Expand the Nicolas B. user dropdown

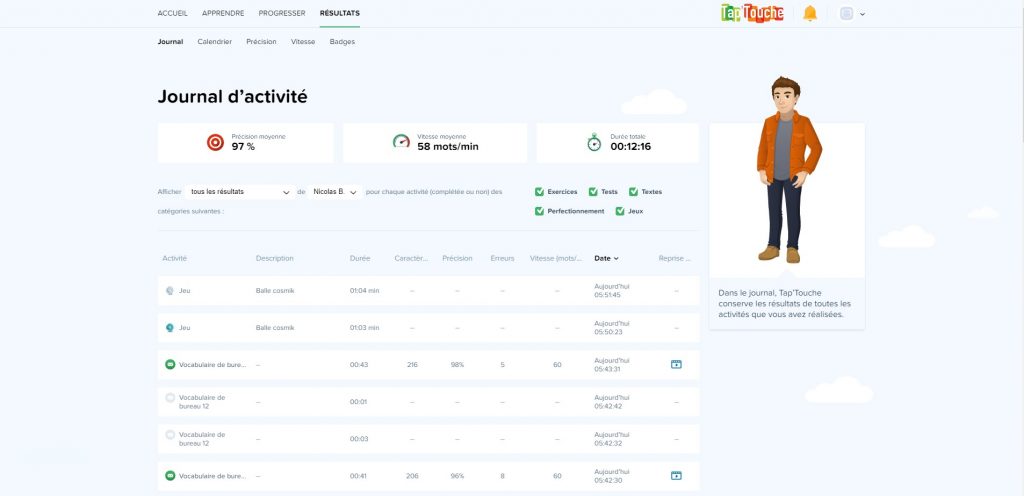point(334,192)
